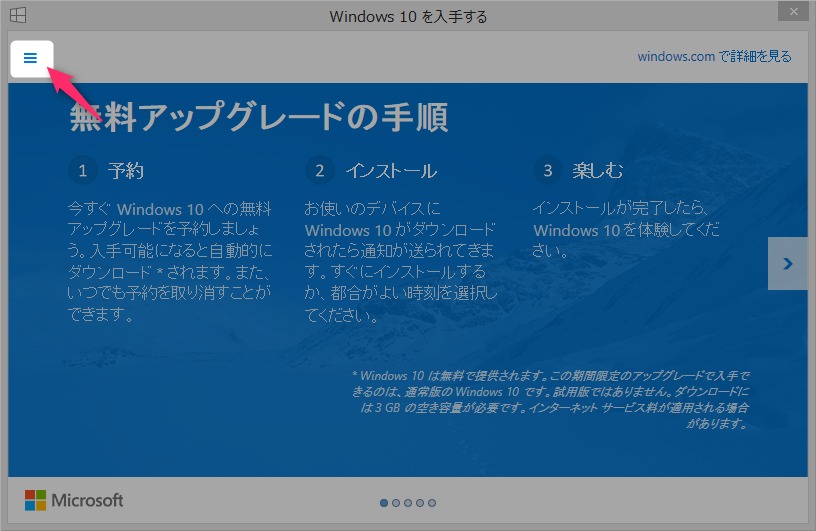The width and height of the screenshot is (816, 531).
Task: Click step 1 予約 heading
Action: tap(125, 171)
